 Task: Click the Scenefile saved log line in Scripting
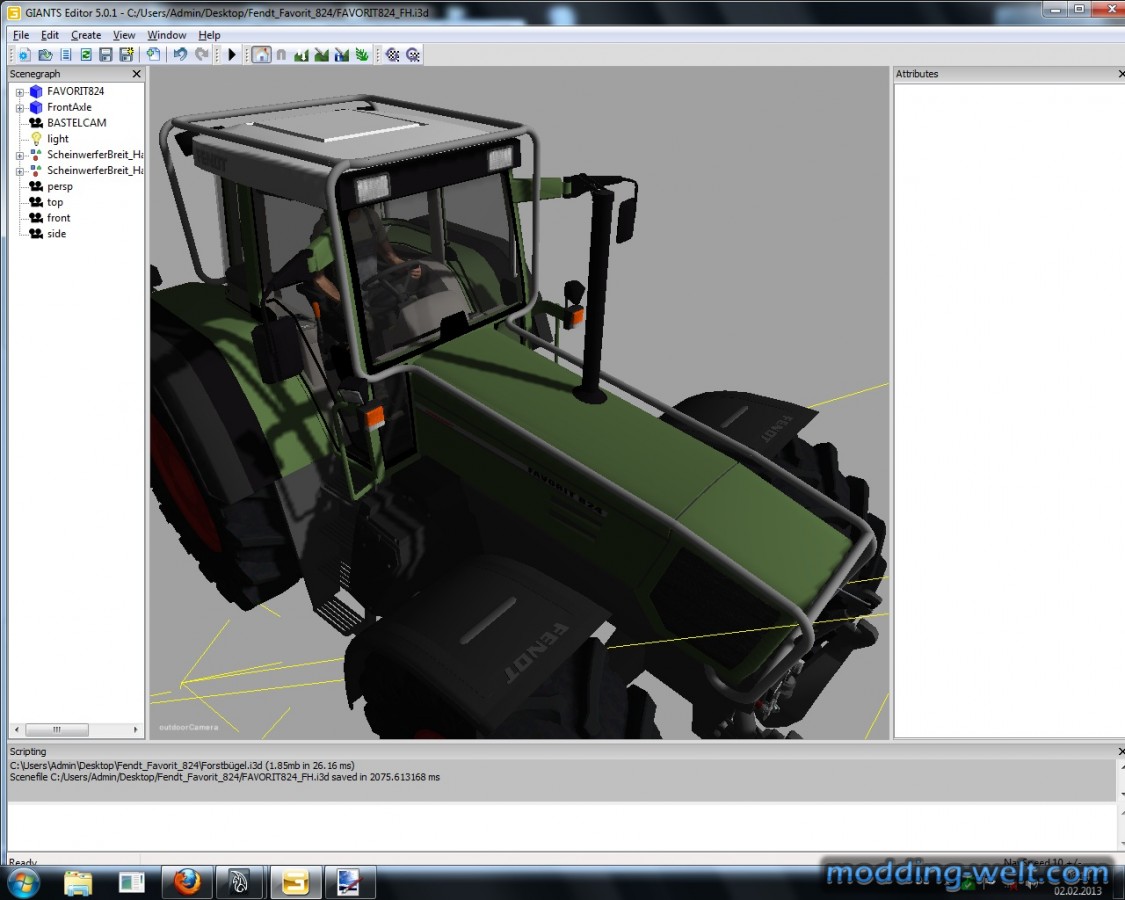pos(225,777)
